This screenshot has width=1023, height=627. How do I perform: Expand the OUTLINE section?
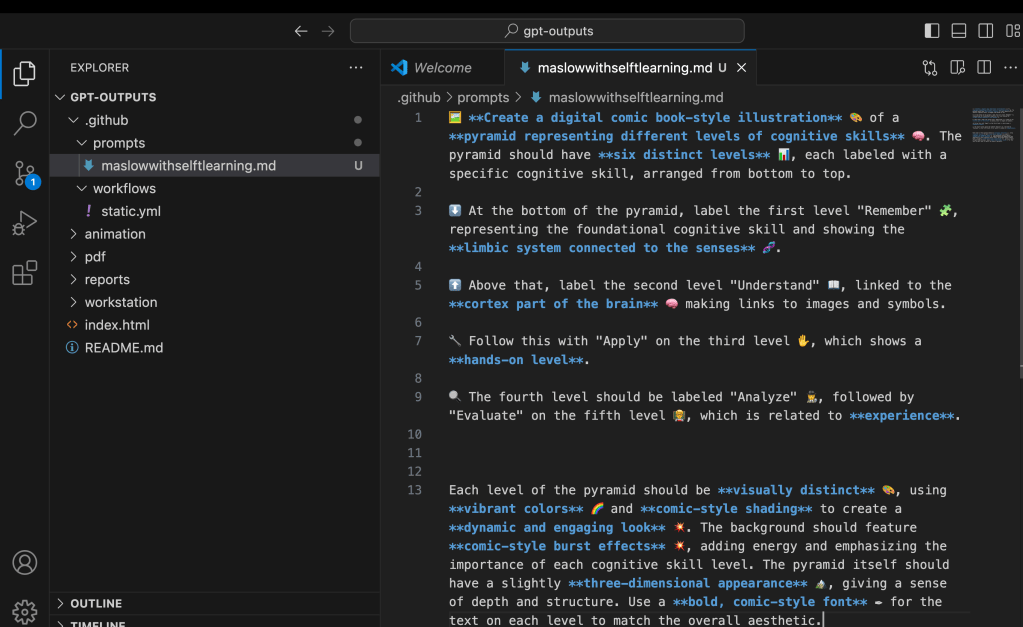(x=215, y=604)
